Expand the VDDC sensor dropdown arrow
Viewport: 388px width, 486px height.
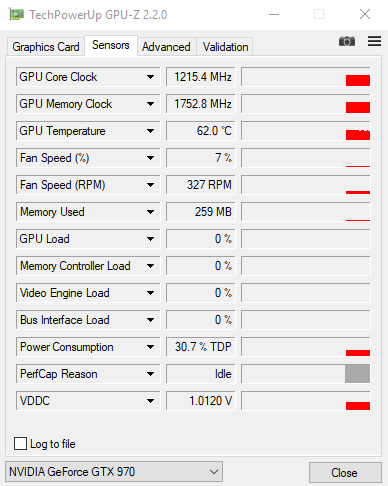point(150,401)
